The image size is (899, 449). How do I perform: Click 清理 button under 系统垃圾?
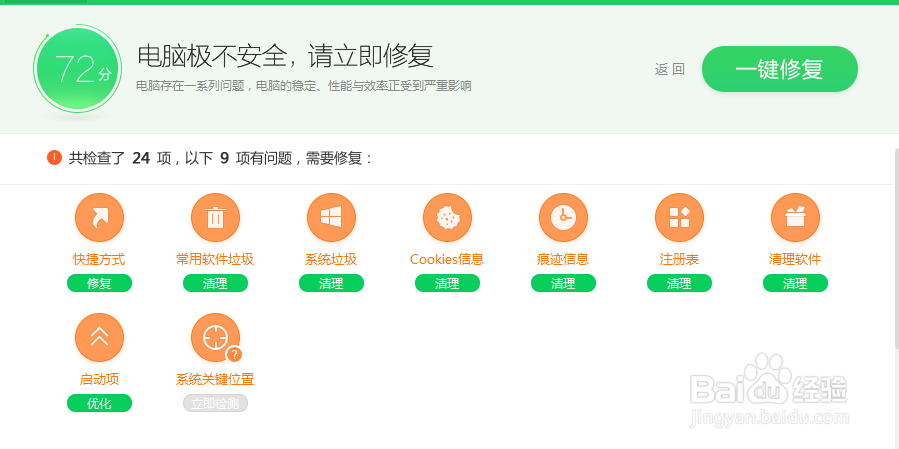coord(331,283)
